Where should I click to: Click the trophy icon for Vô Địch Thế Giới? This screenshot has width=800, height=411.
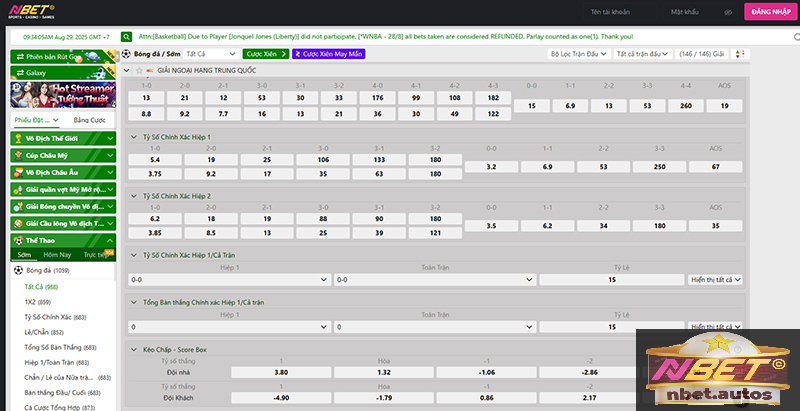pyautogui.click(x=18, y=137)
